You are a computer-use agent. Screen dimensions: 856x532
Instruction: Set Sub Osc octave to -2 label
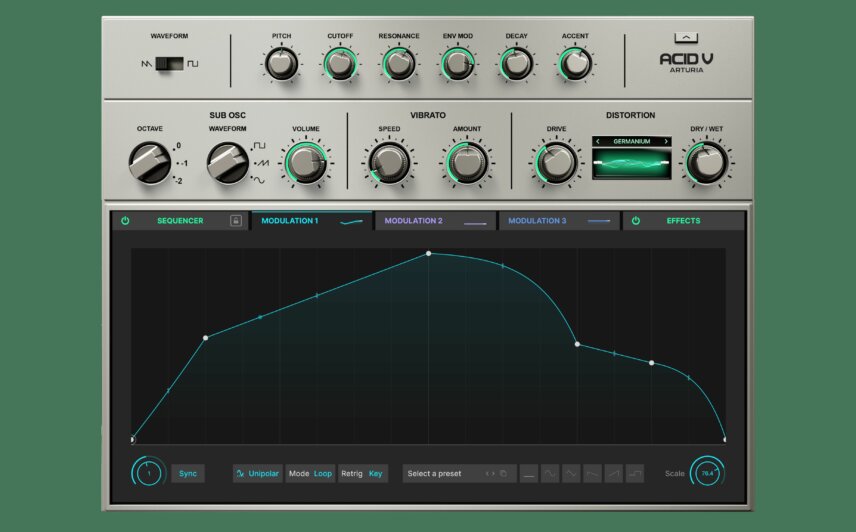pyautogui.click(x=179, y=181)
